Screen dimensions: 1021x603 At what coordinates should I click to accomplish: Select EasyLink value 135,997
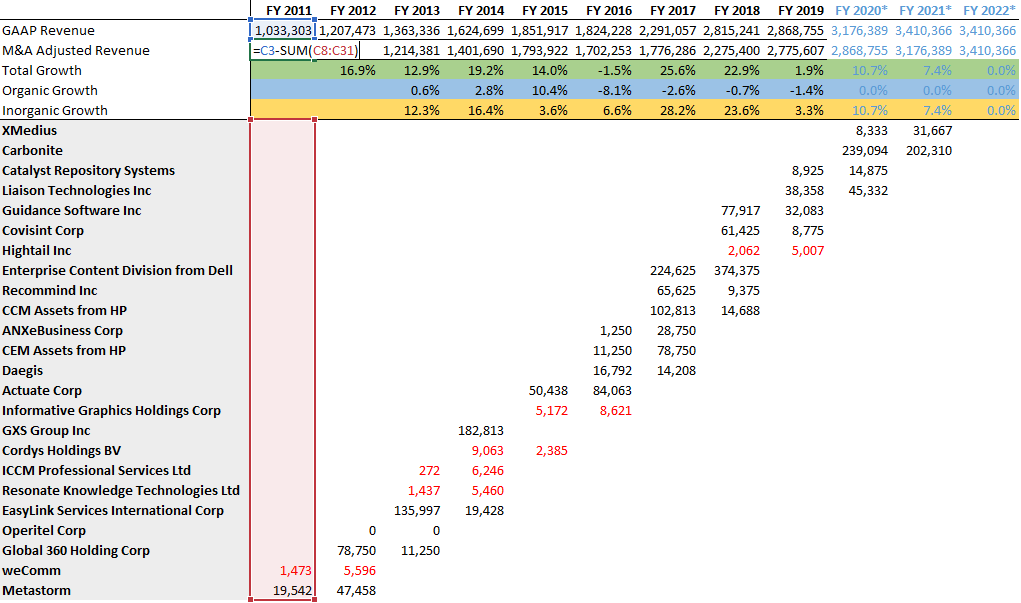tap(417, 511)
